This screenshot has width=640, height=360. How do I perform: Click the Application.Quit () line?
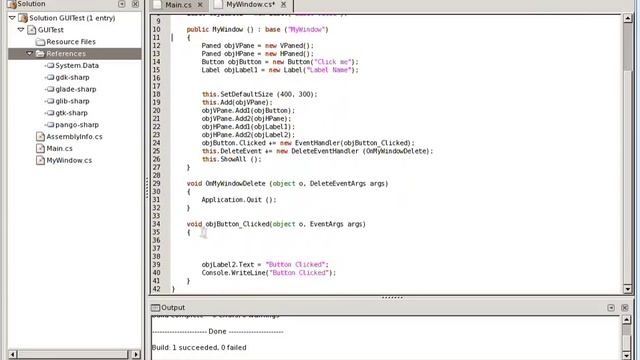[x=239, y=200]
